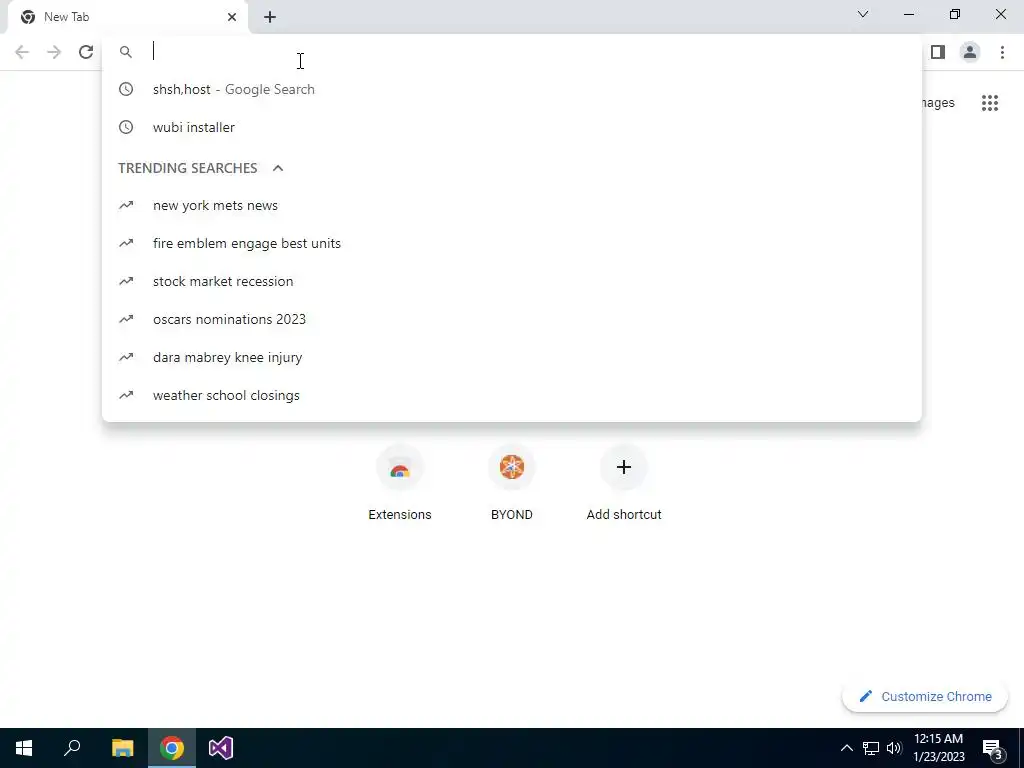Click the Images link at top right
Viewport: 1024px width, 768px height.
click(938, 103)
